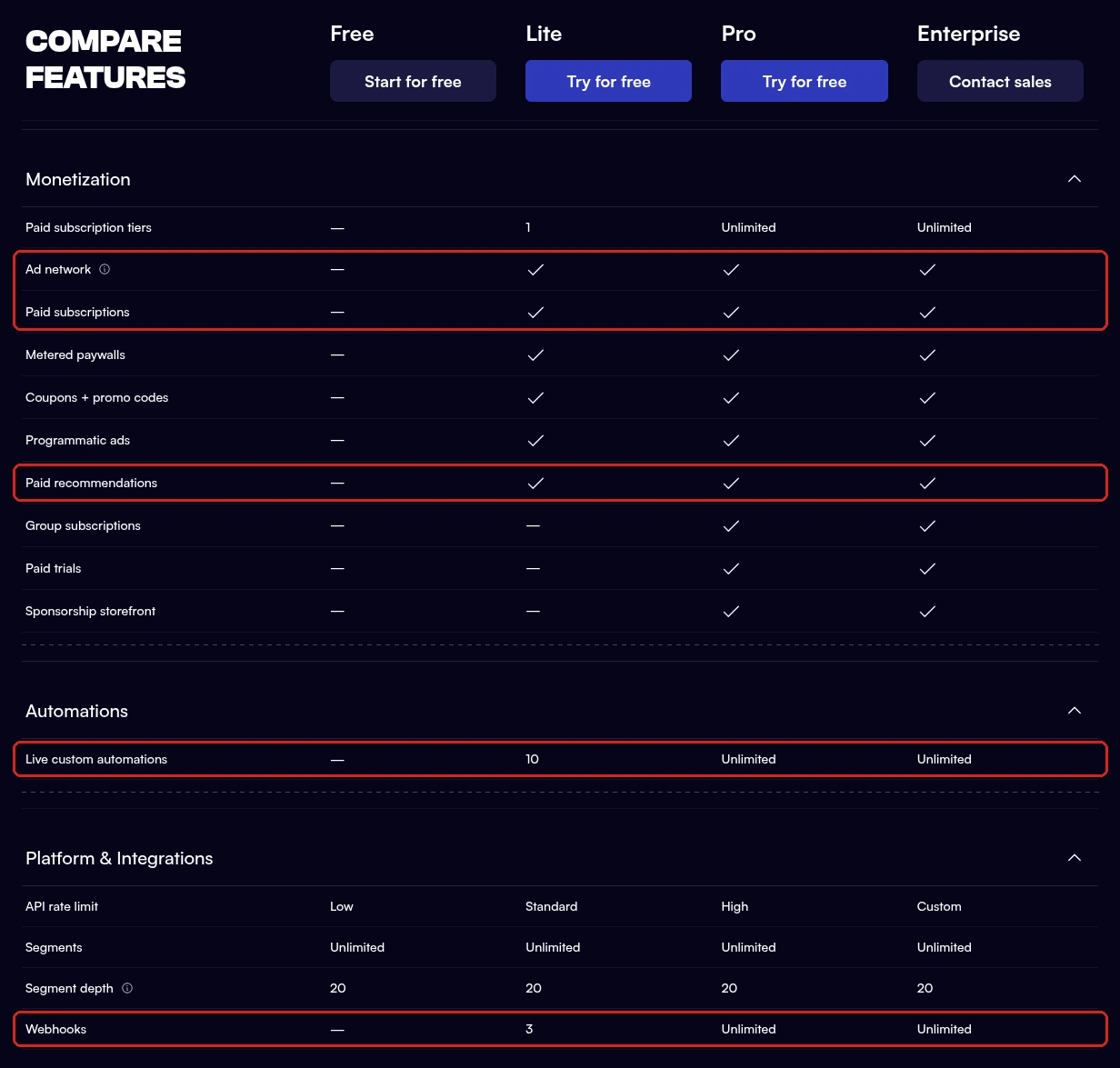Click the Pro checkmark for Programmatic ads
This screenshot has width=1120, height=1068.
click(x=731, y=441)
